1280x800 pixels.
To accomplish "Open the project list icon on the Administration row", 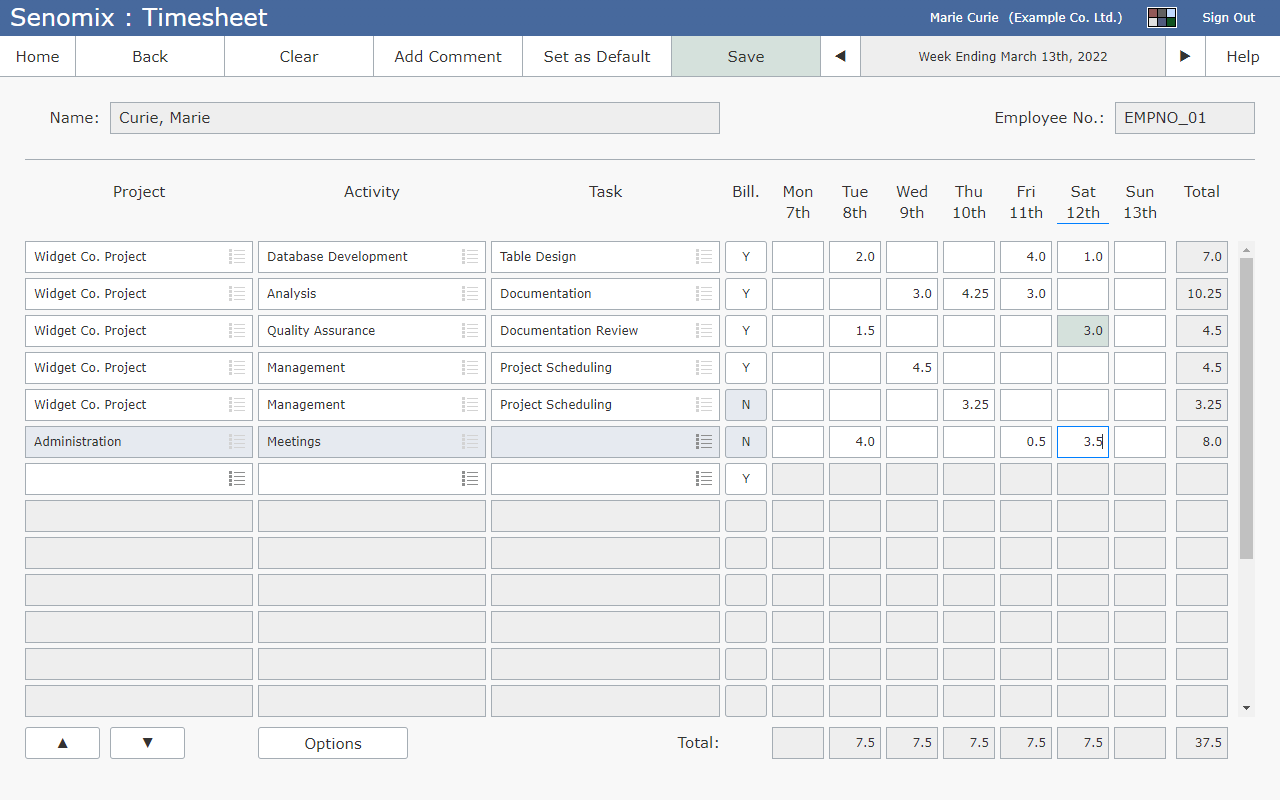I will point(237,441).
